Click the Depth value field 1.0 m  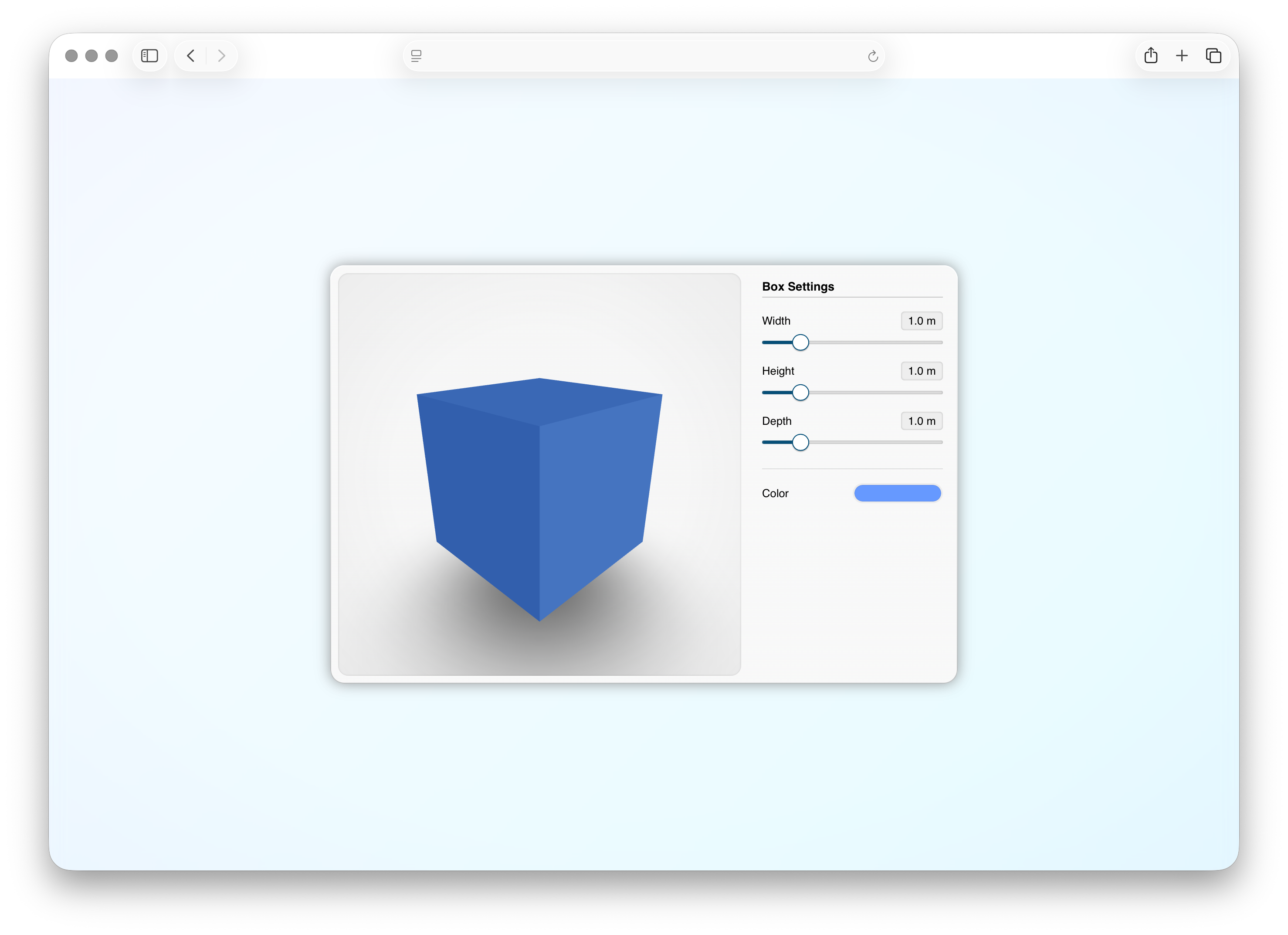click(x=921, y=421)
